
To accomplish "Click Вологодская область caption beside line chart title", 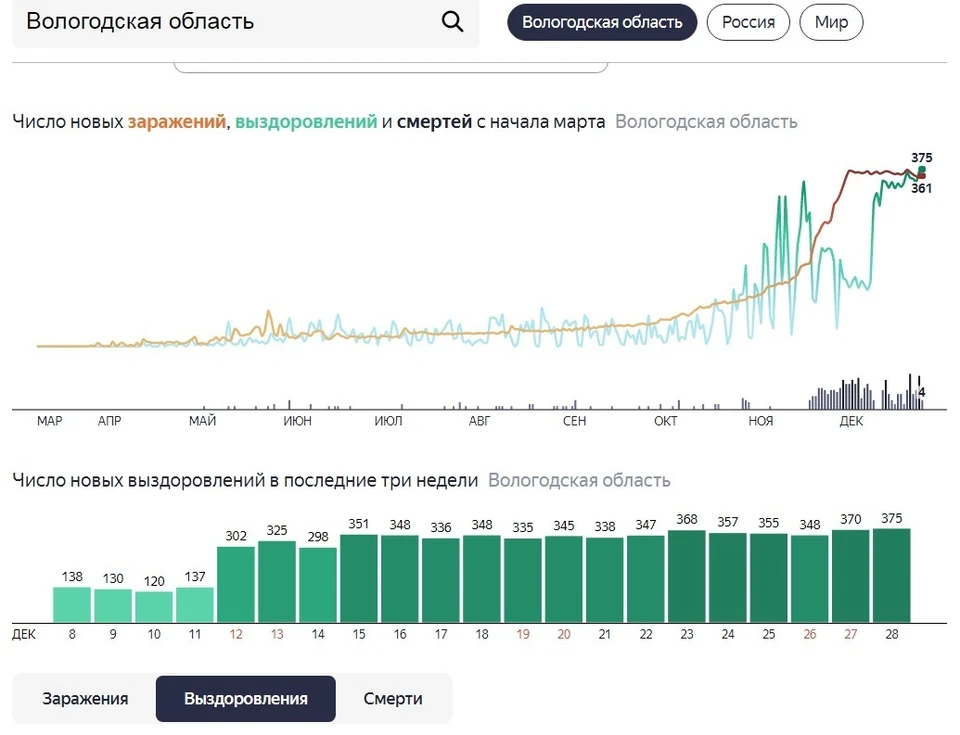I will click(x=706, y=122).
